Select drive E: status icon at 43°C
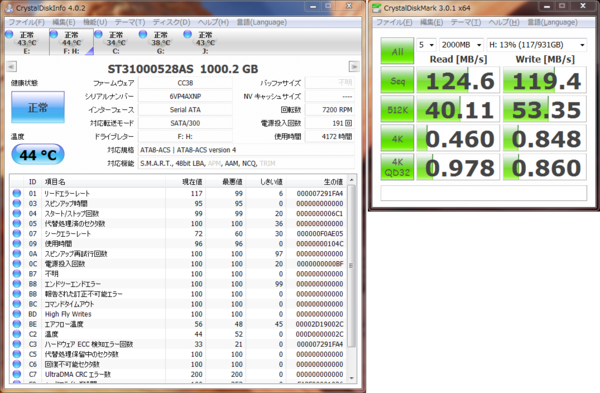Viewport: 600px width, 393px height. point(10,34)
